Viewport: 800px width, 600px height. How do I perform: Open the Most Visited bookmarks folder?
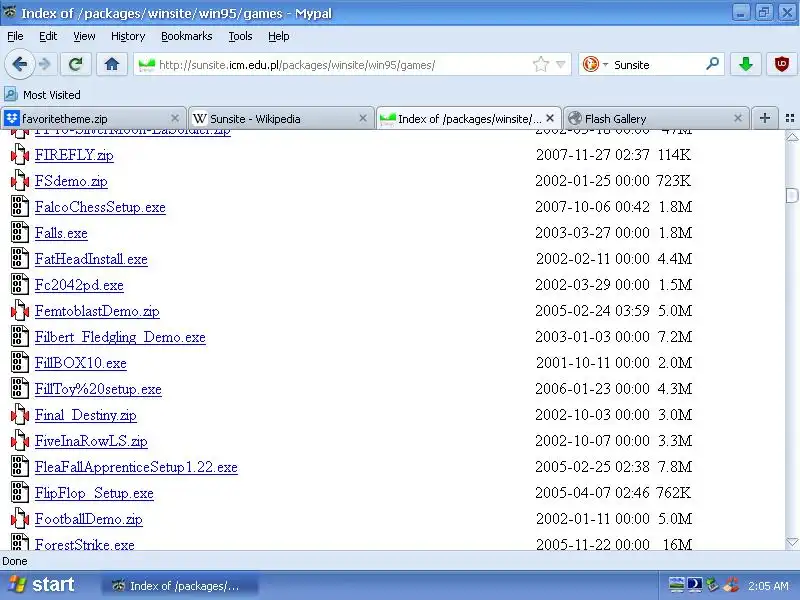point(42,95)
